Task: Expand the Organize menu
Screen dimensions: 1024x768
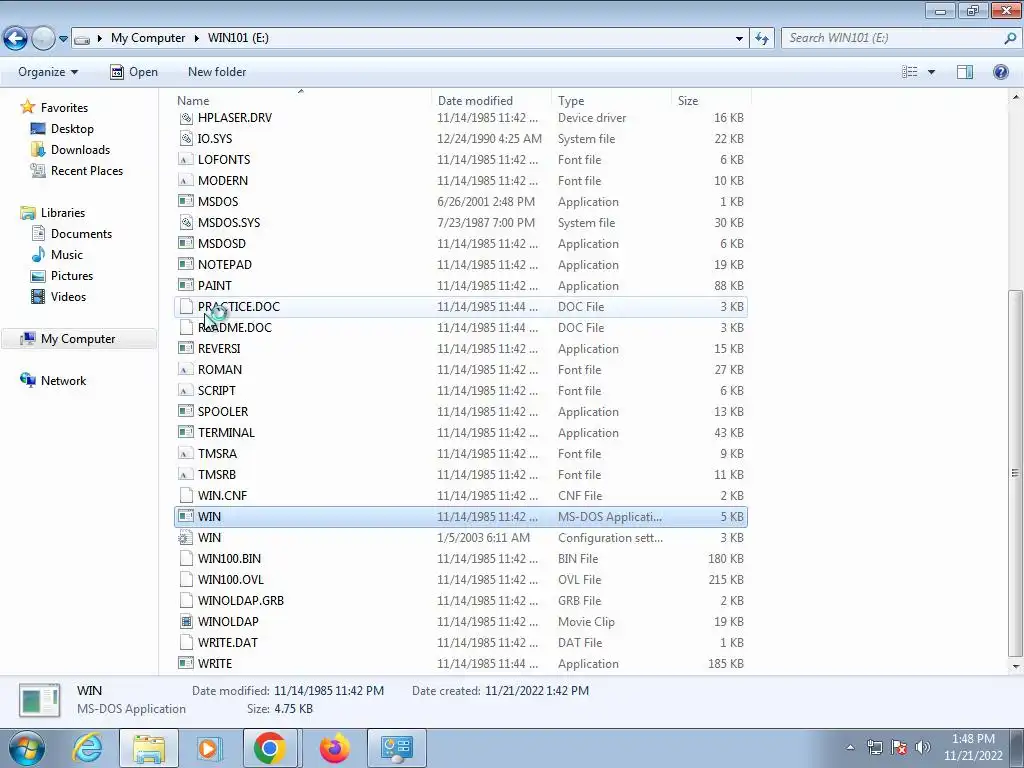Action: tap(48, 72)
